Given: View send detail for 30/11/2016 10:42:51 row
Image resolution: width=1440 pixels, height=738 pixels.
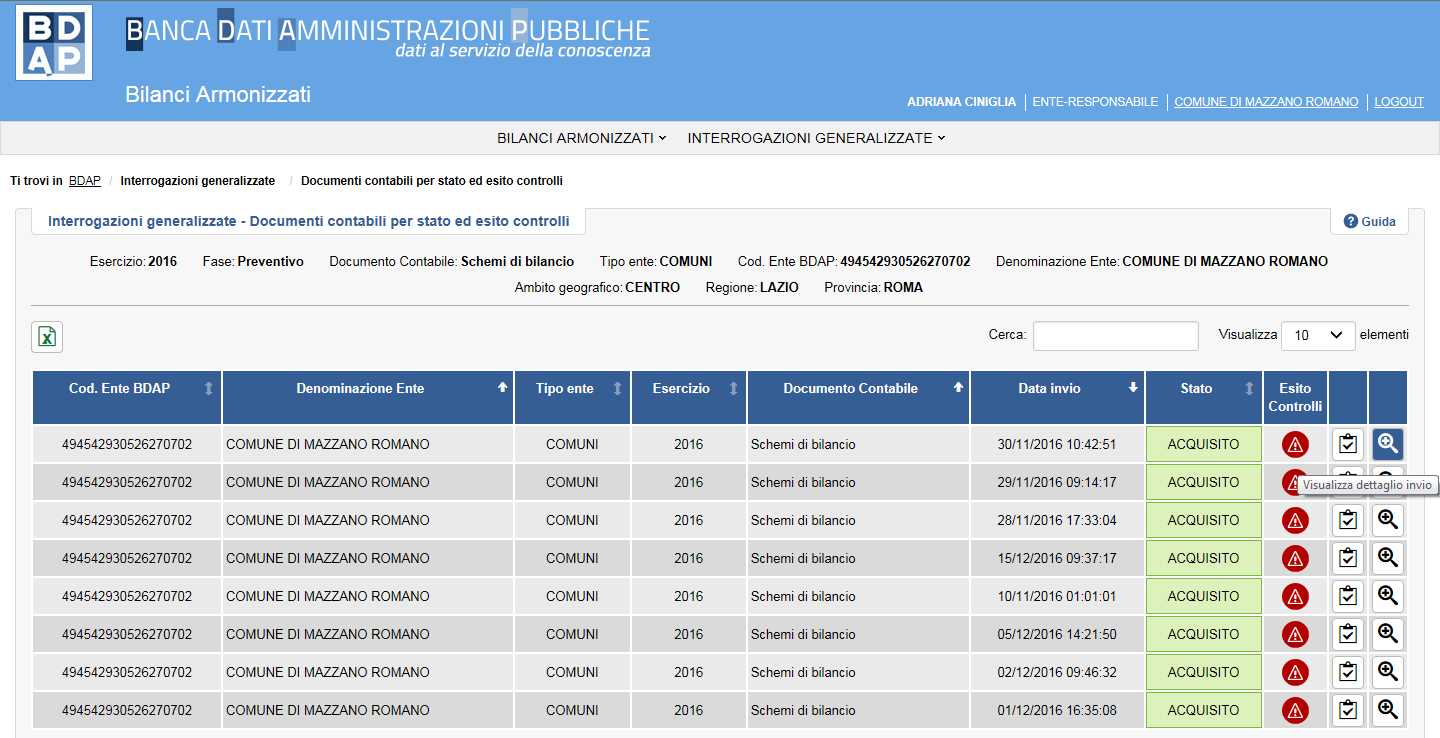Looking at the screenshot, I should pos(1387,443).
